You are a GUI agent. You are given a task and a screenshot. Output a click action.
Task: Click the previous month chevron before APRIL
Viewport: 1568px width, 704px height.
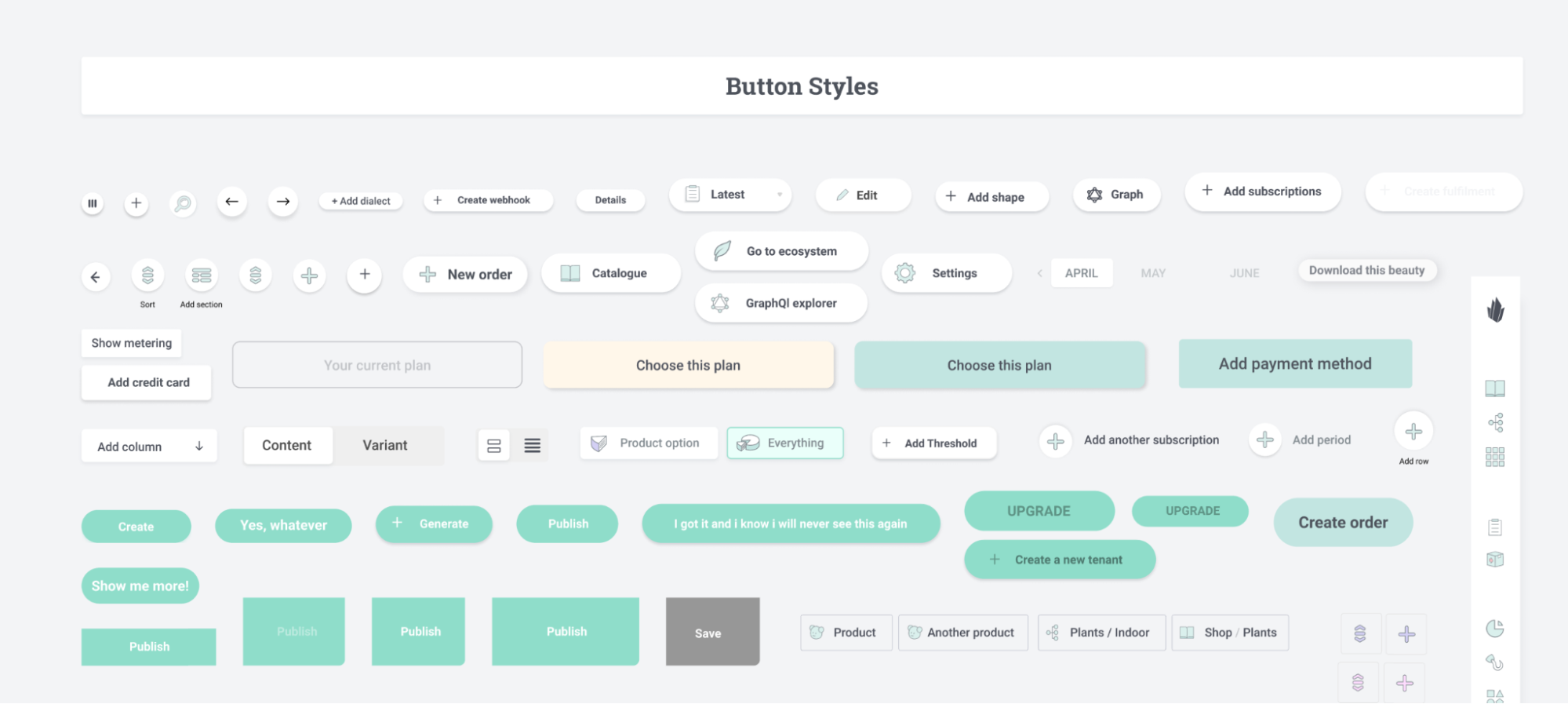coord(1040,273)
